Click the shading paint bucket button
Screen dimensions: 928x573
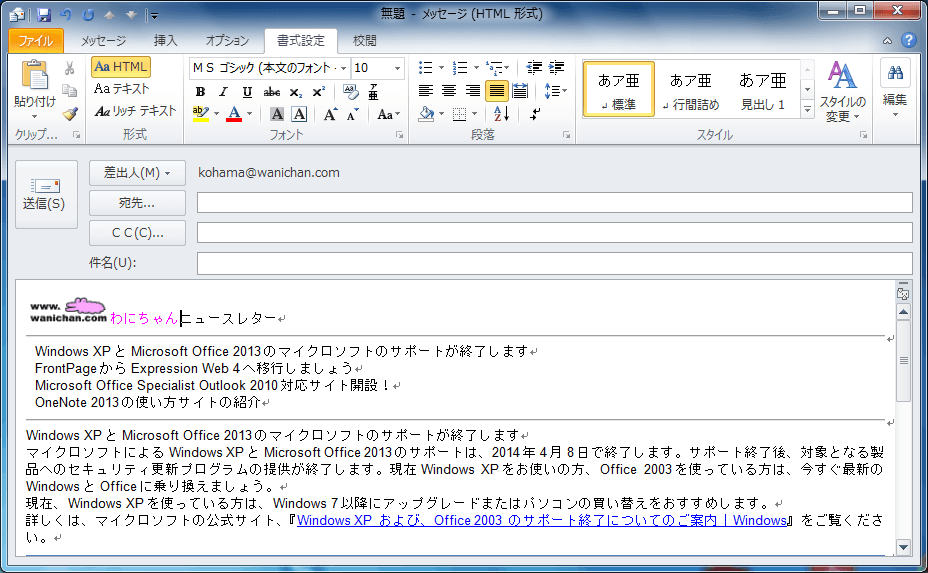click(x=426, y=114)
